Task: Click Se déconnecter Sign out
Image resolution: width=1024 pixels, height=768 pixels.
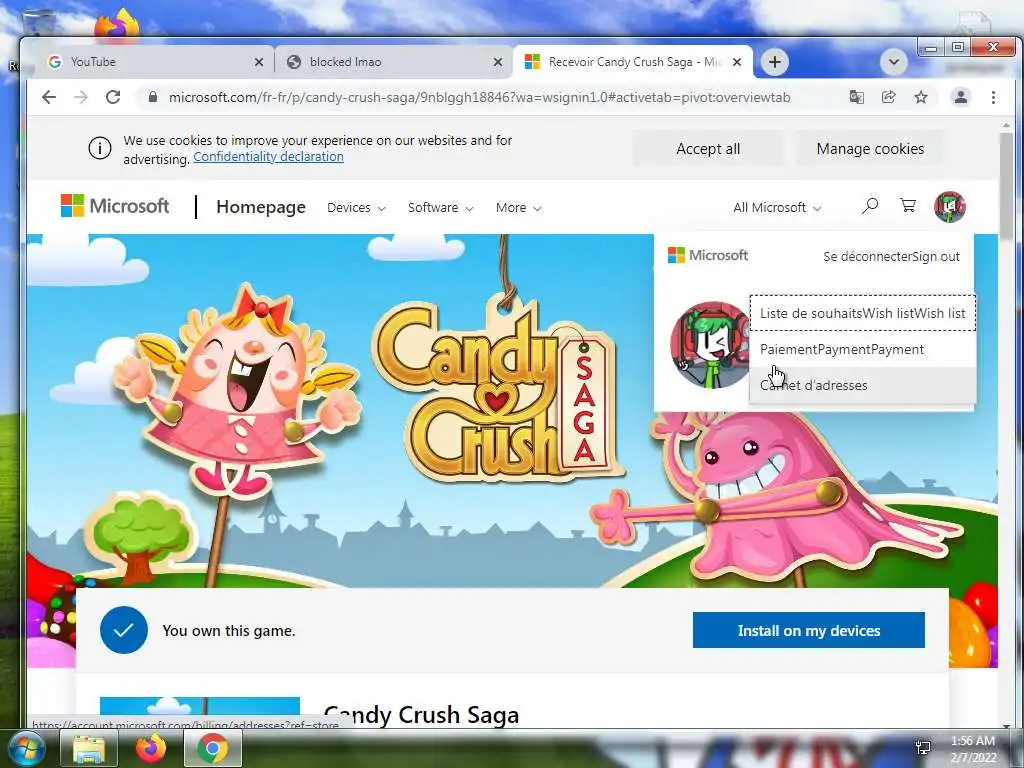Action: point(891,257)
